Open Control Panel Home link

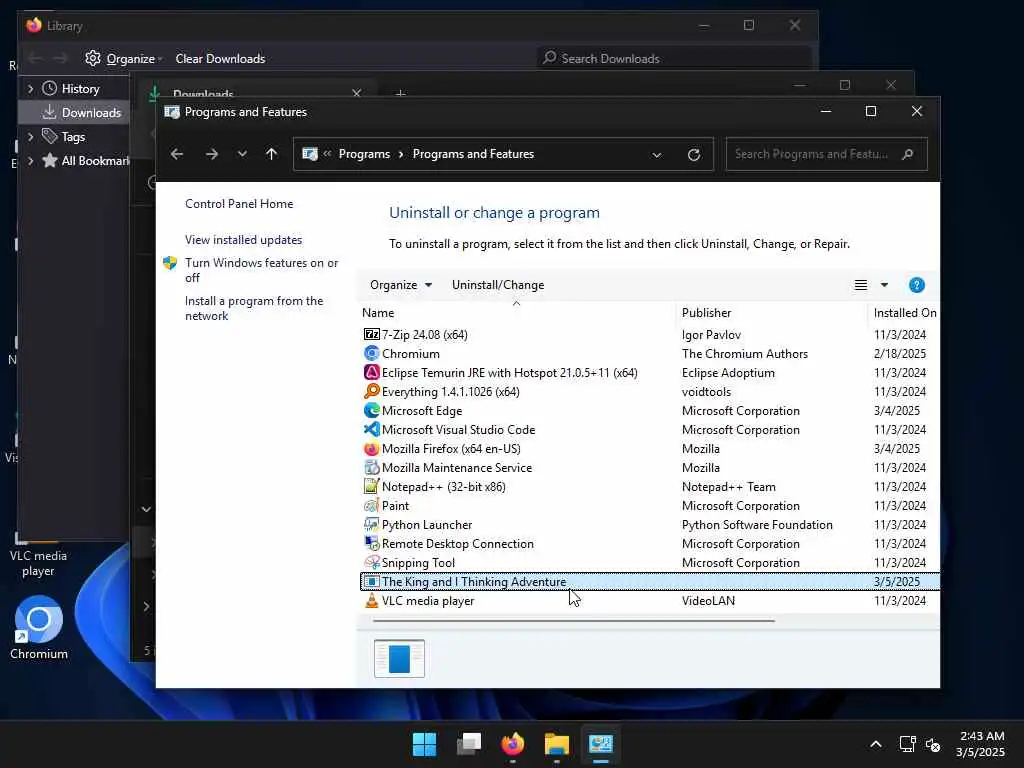[x=239, y=204]
